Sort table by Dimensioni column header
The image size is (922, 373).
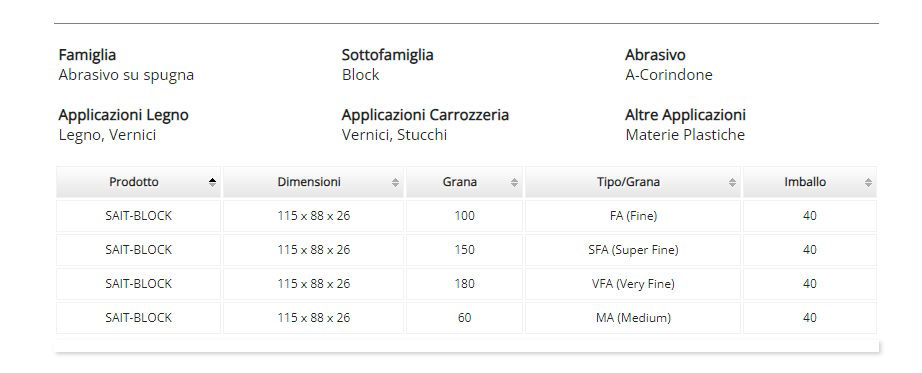tap(313, 182)
